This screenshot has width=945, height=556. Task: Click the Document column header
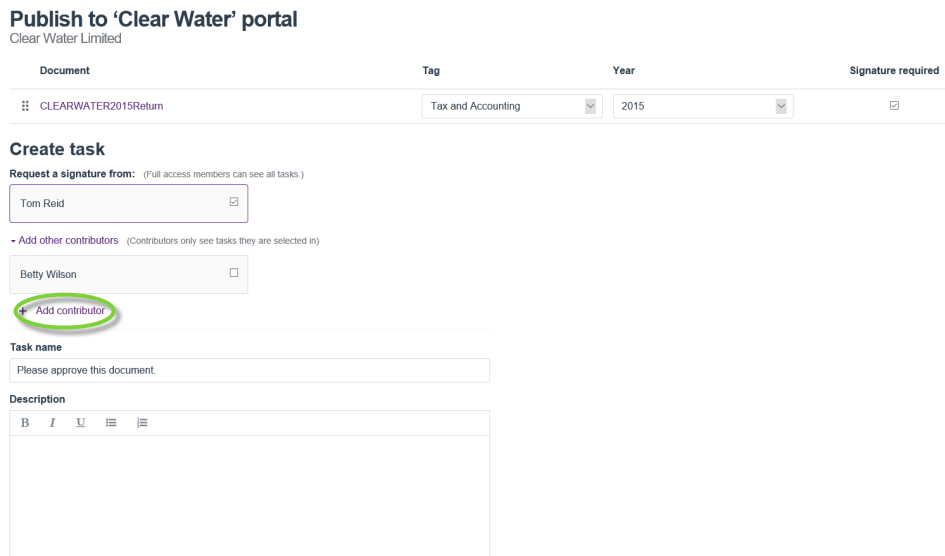(x=65, y=70)
